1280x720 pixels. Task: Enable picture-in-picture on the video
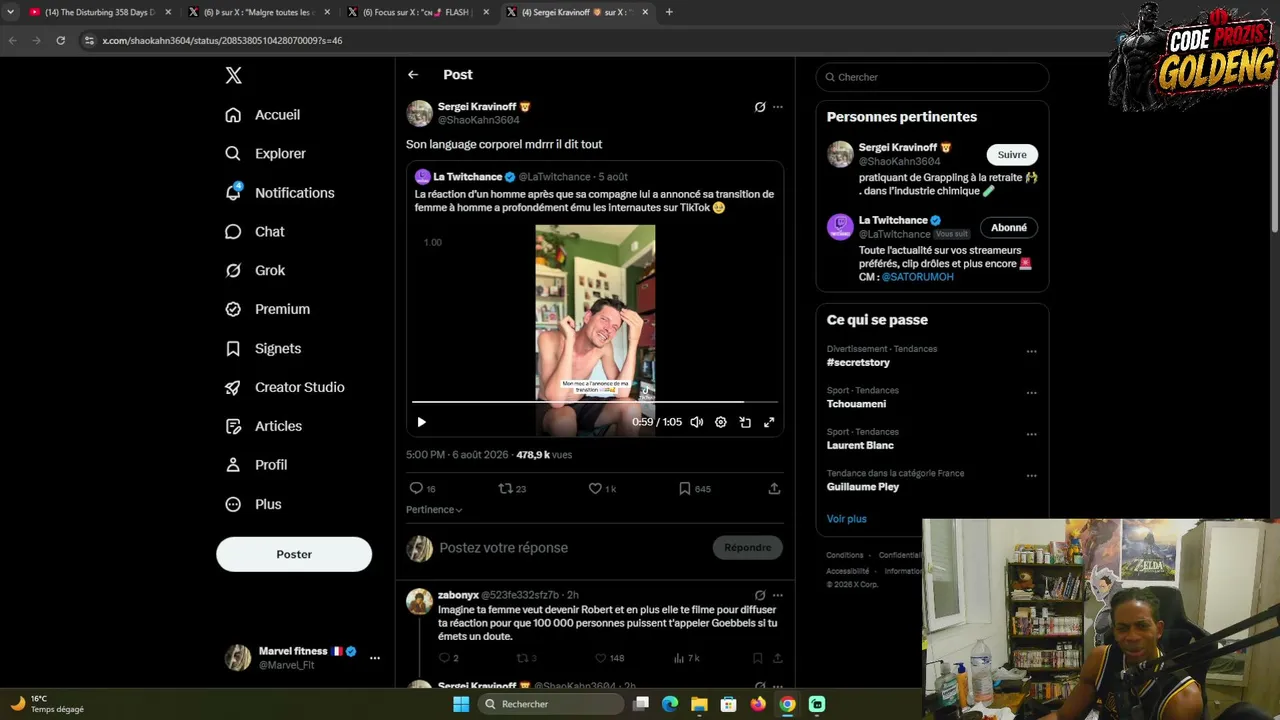pos(745,422)
